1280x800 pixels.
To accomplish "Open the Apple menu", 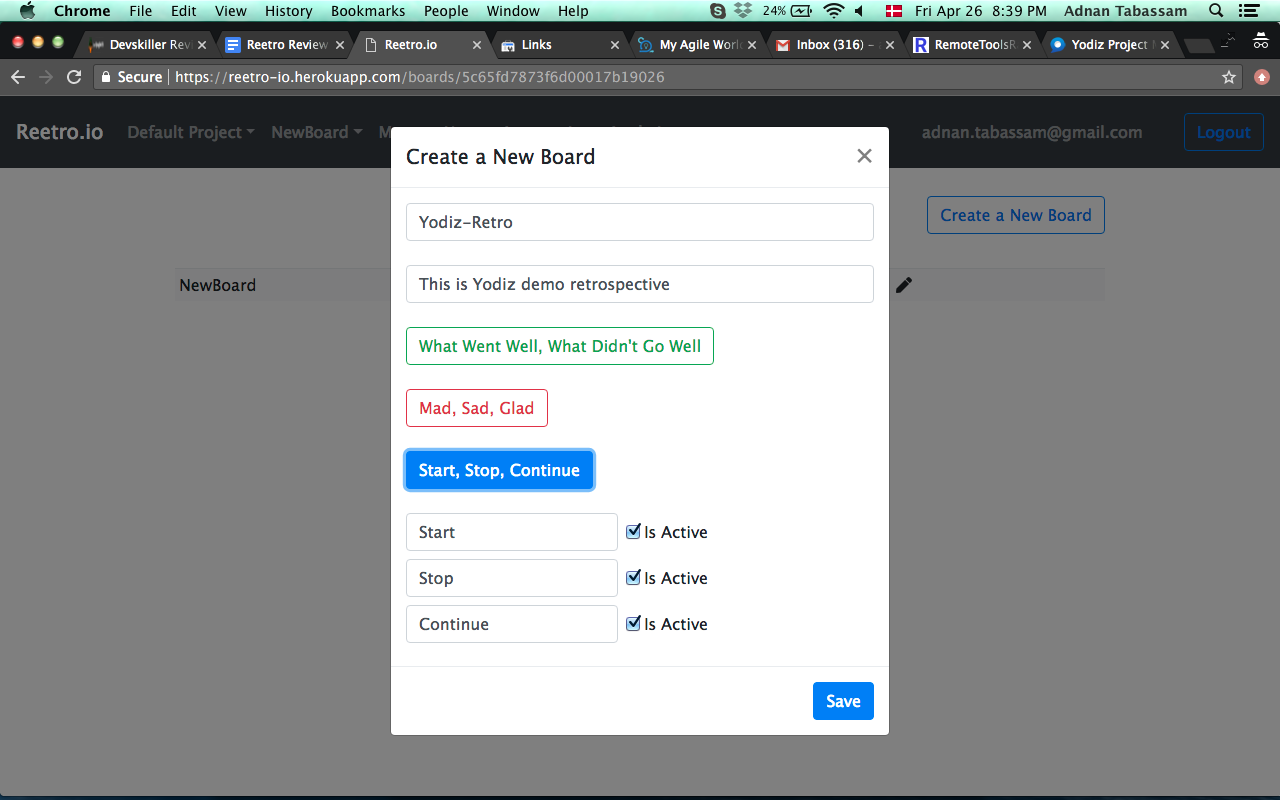I will tap(27, 11).
